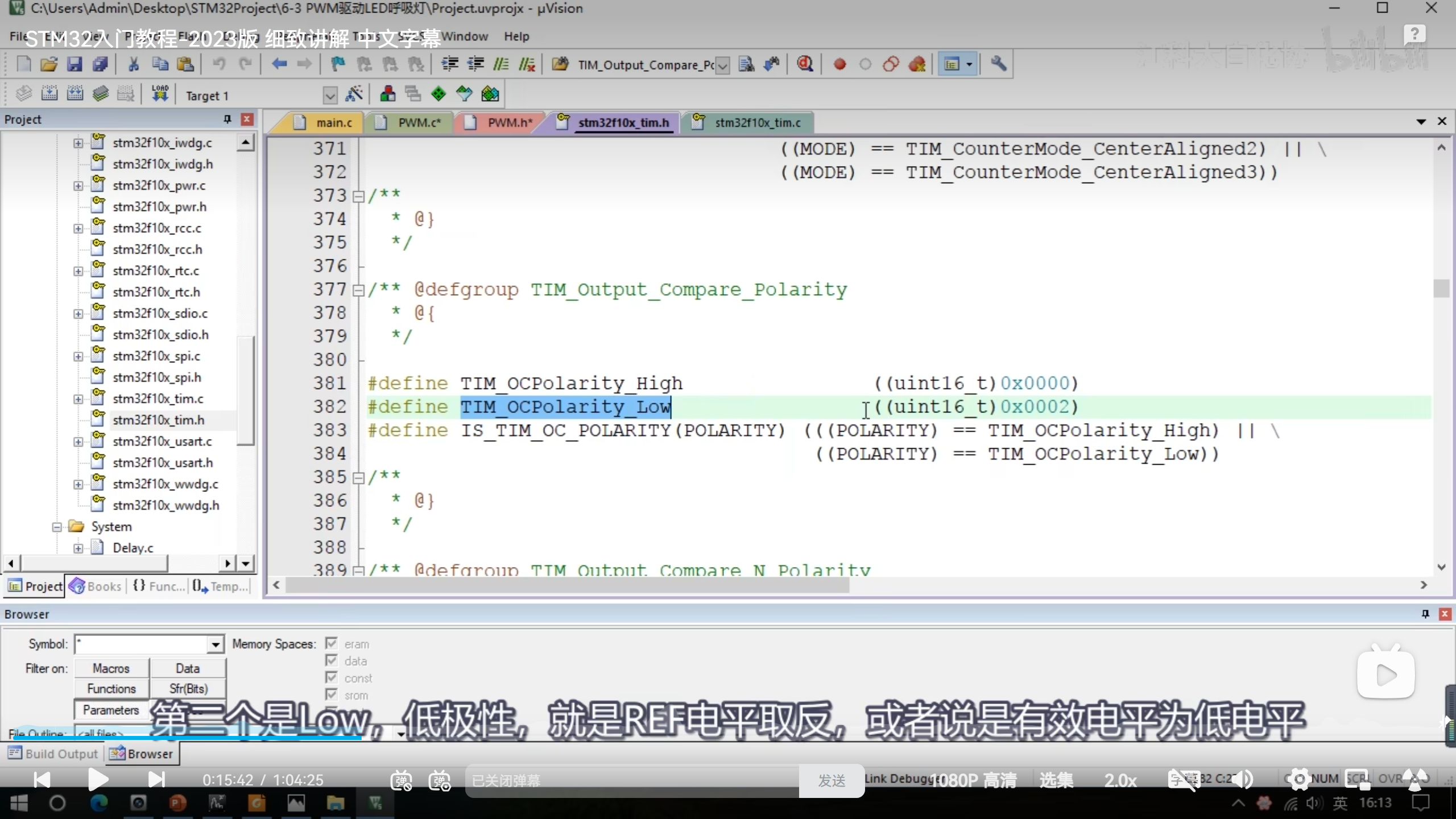Click the Functions filter button
1456x819 pixels.
pyautogui.click(x=111, y=689)
